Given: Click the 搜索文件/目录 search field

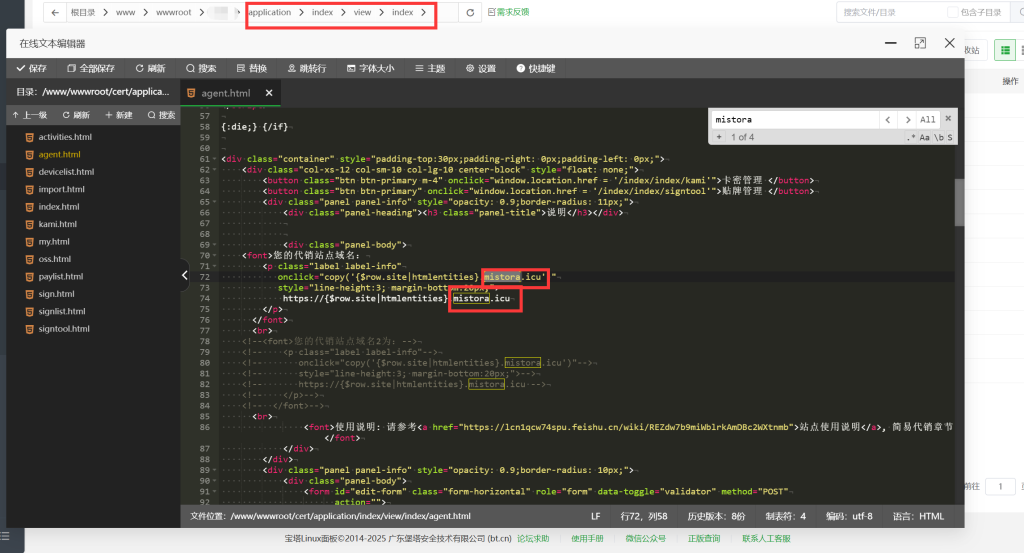Looking at the screenshot, I should coord(889,12).
